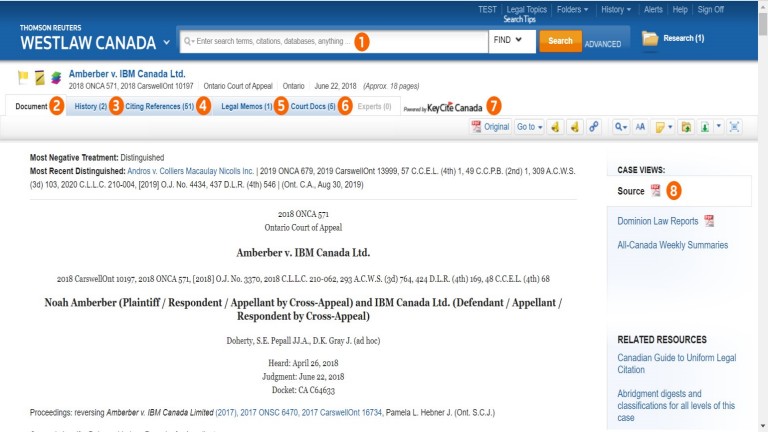Click the yellow notes icon beside the case title
The image size is (768, 432).
coord(40,77)
